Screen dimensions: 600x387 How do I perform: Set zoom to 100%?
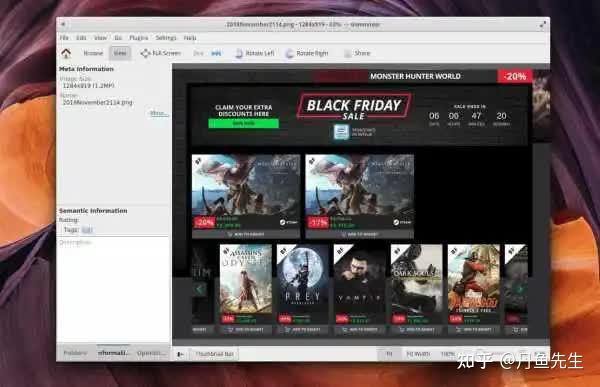(447, 354)
